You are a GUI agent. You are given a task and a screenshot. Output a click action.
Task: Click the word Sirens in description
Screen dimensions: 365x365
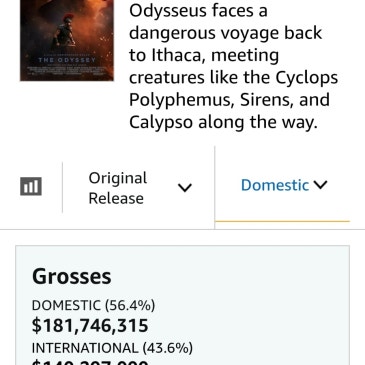(x=267, y=100)
